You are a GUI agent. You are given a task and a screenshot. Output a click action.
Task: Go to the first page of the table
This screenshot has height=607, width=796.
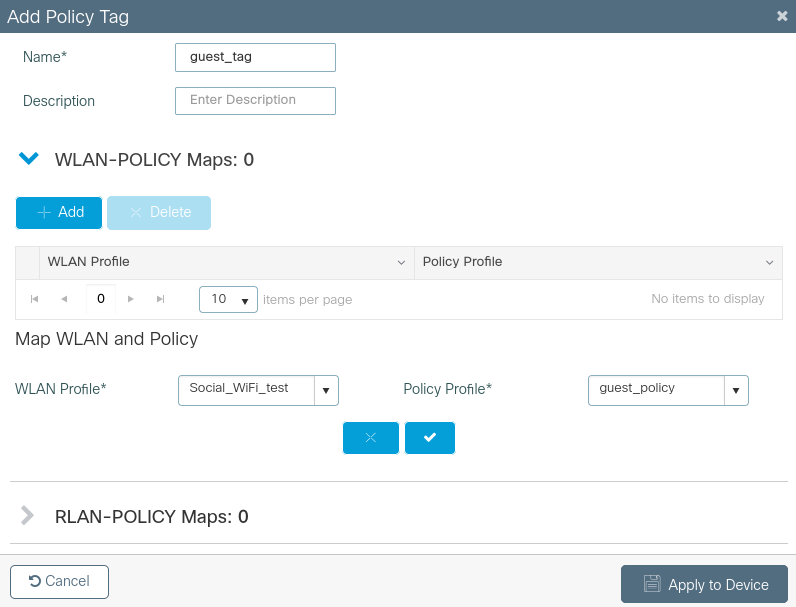(x=35, y=299)
